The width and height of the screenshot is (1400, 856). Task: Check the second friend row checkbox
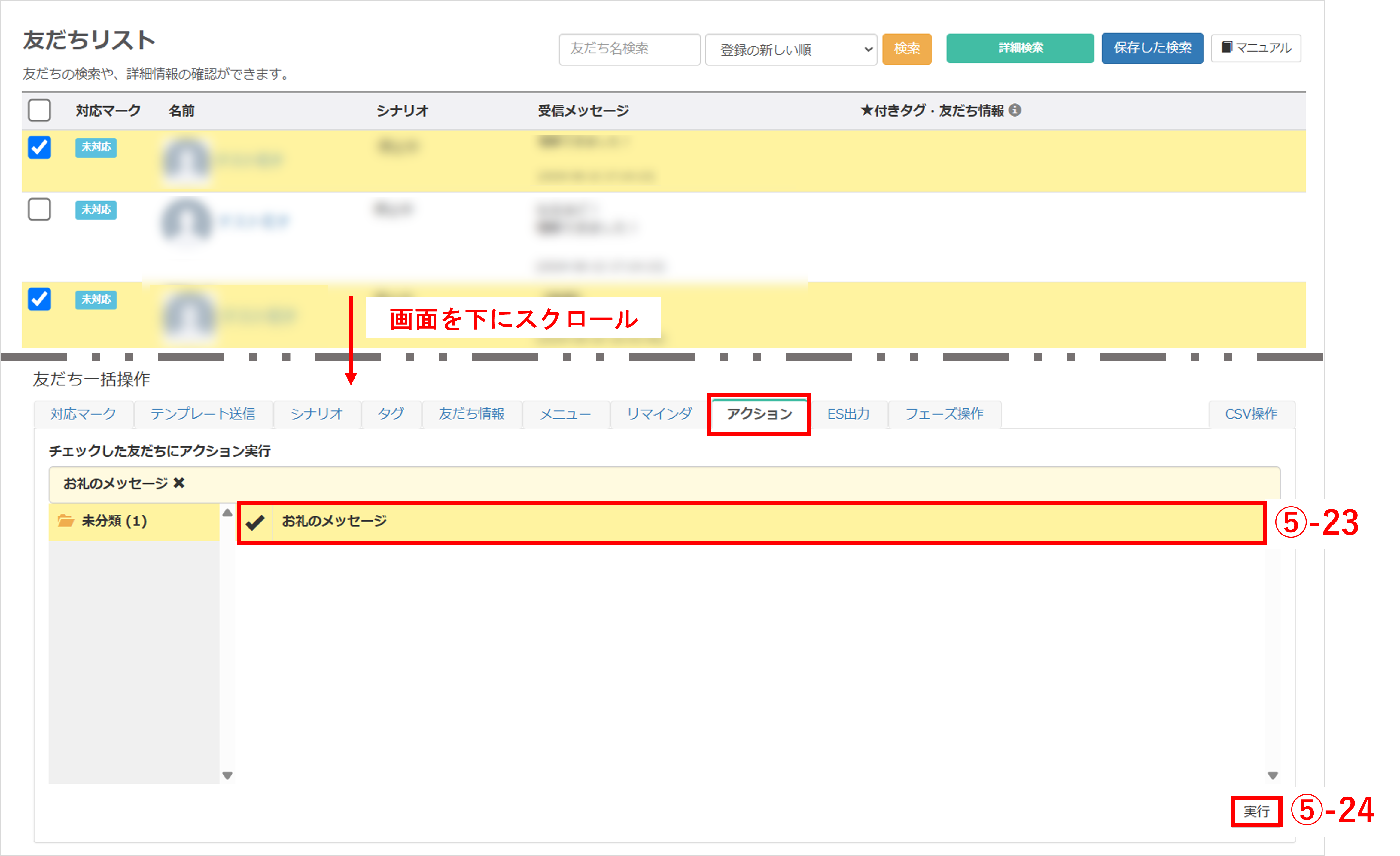[x=39, y=209]
